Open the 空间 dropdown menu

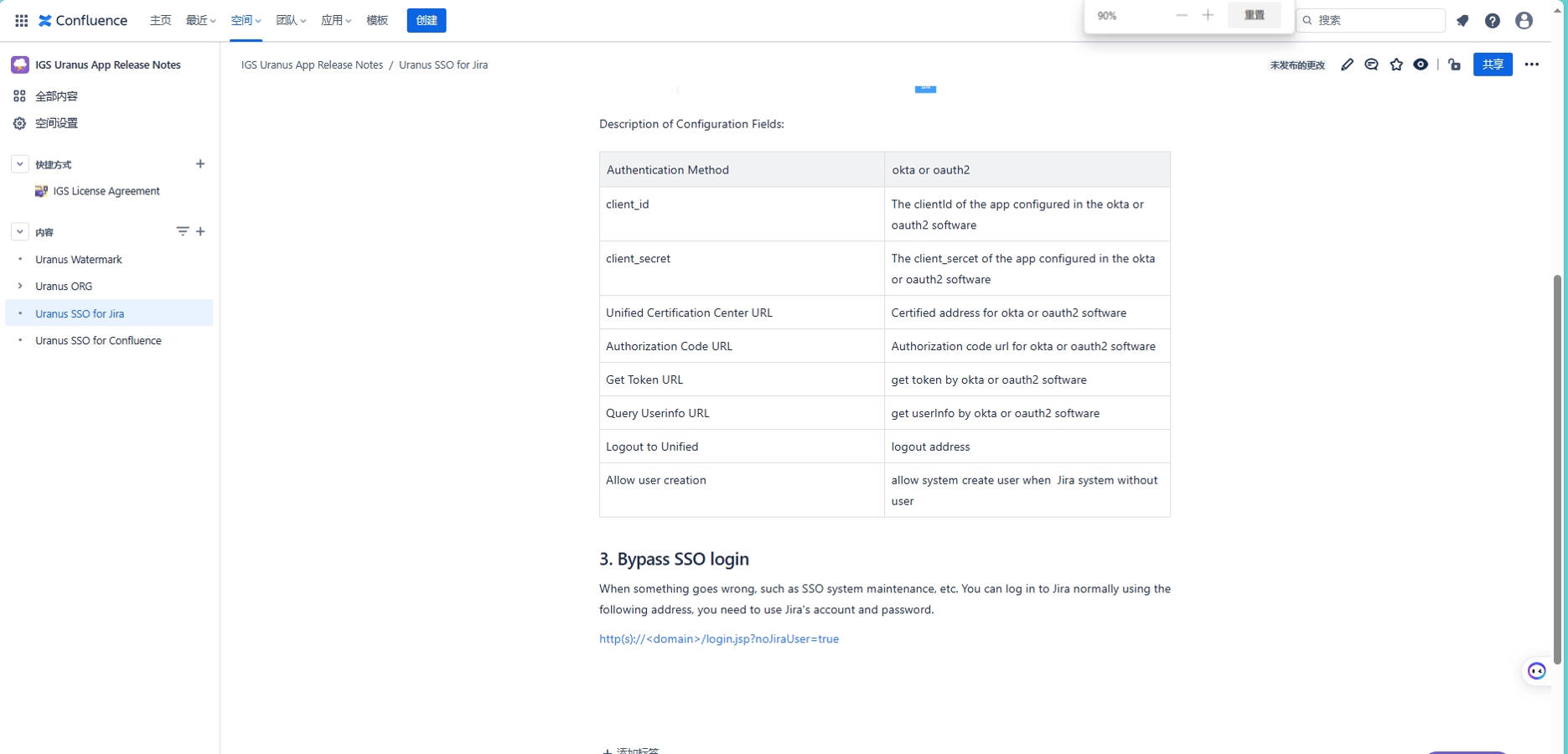[x=245, y=20]
